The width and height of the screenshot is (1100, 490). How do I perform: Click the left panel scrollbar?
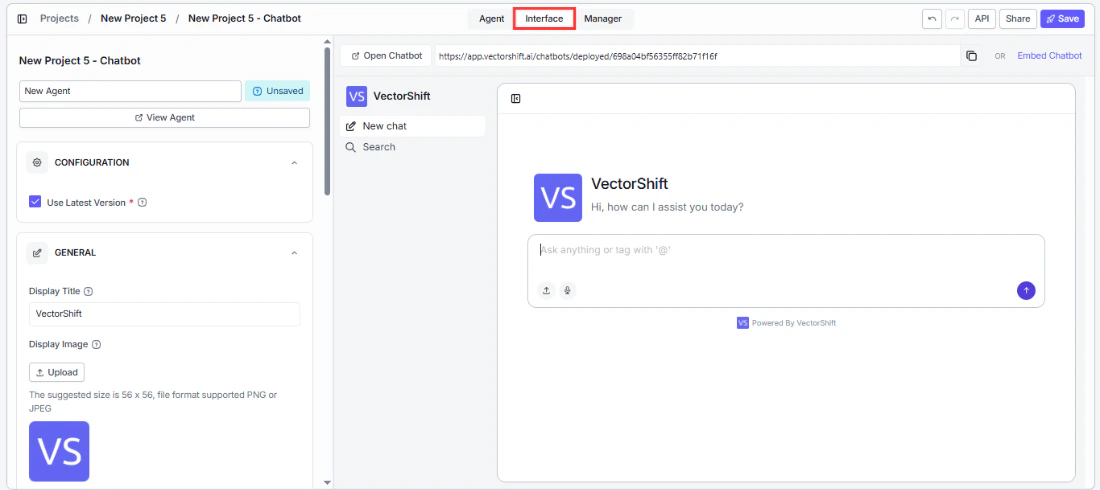point(327,120)
